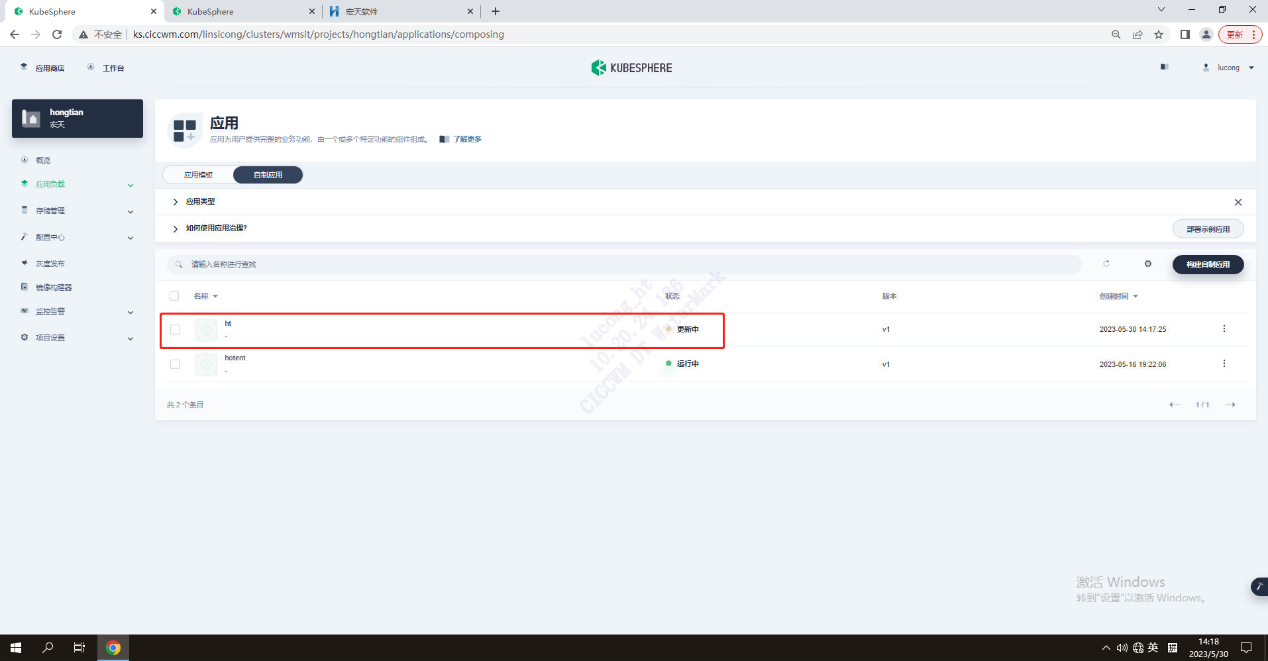Viewport: 1268px width, 661px height.
Task: Click the KubeSphere logo in header
Action: (632, 68)
